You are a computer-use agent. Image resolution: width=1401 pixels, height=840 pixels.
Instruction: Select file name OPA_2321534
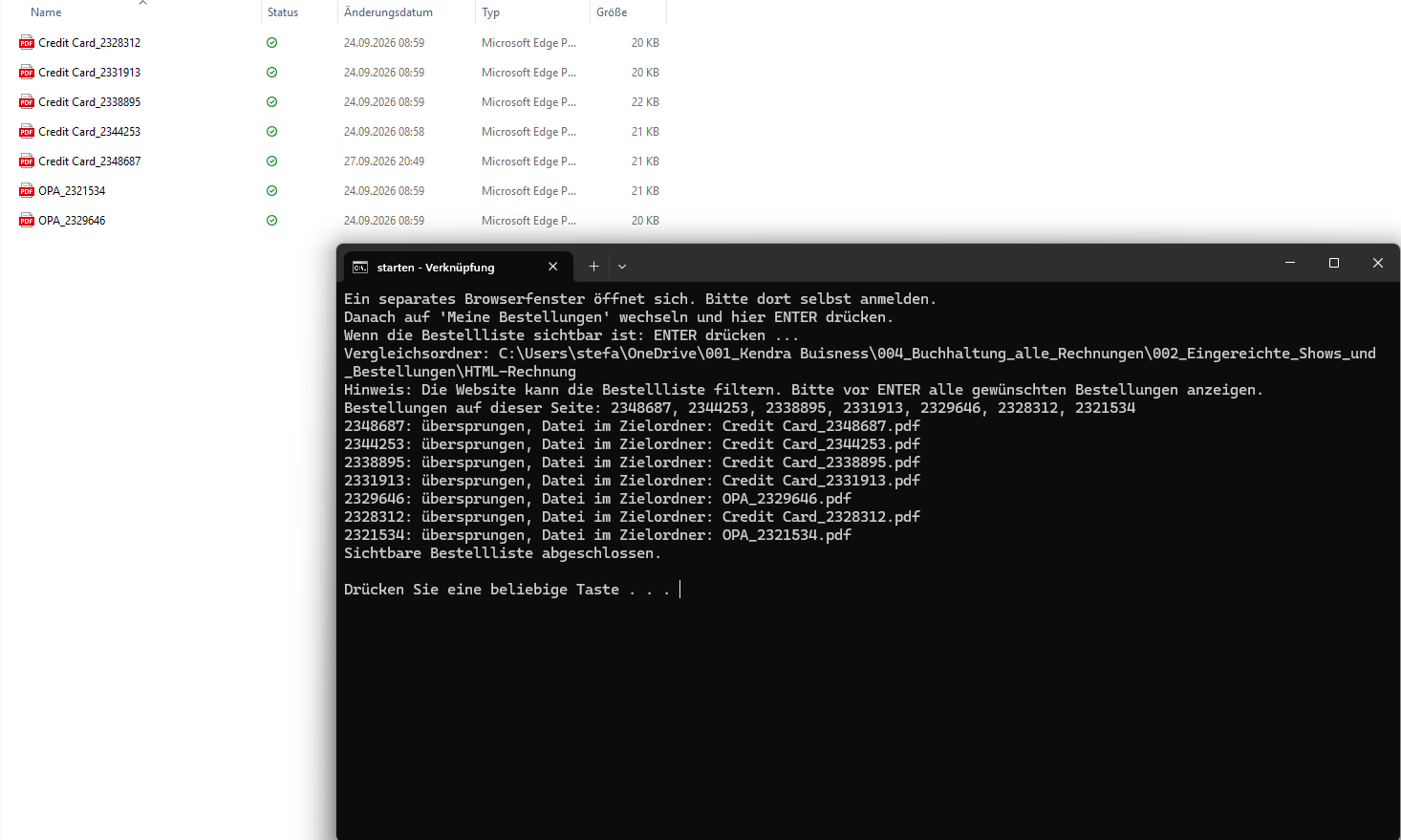tap(72, 191)
